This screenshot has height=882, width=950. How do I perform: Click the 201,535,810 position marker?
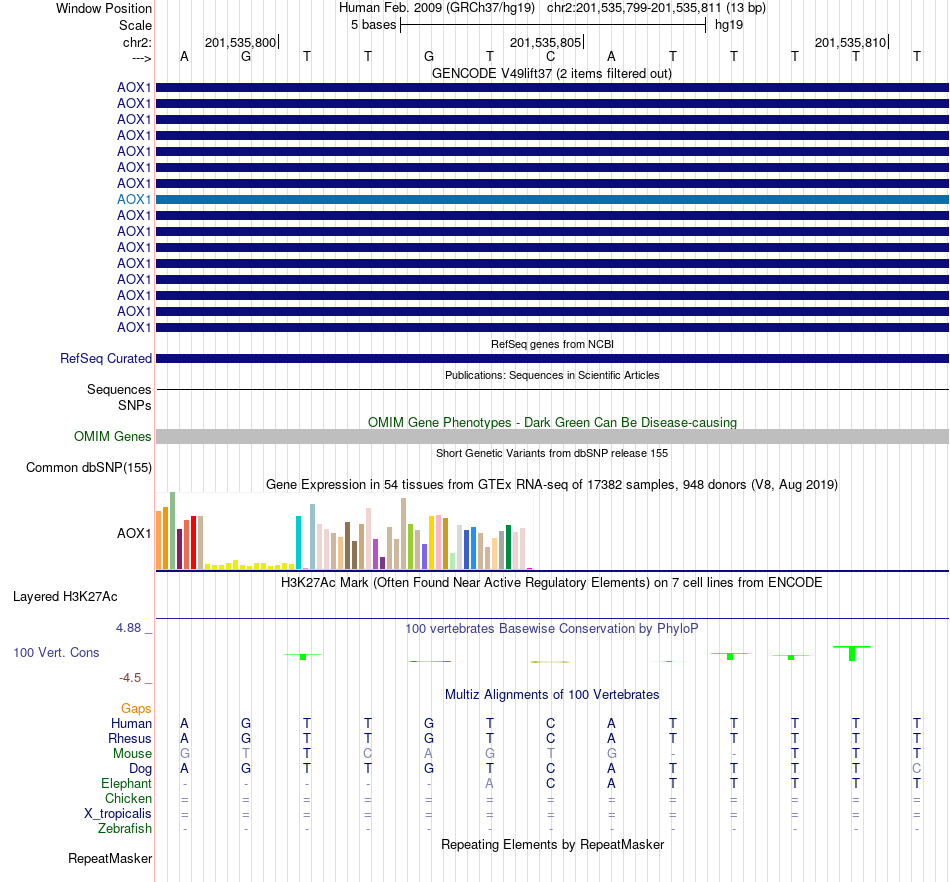coord(850,42)
